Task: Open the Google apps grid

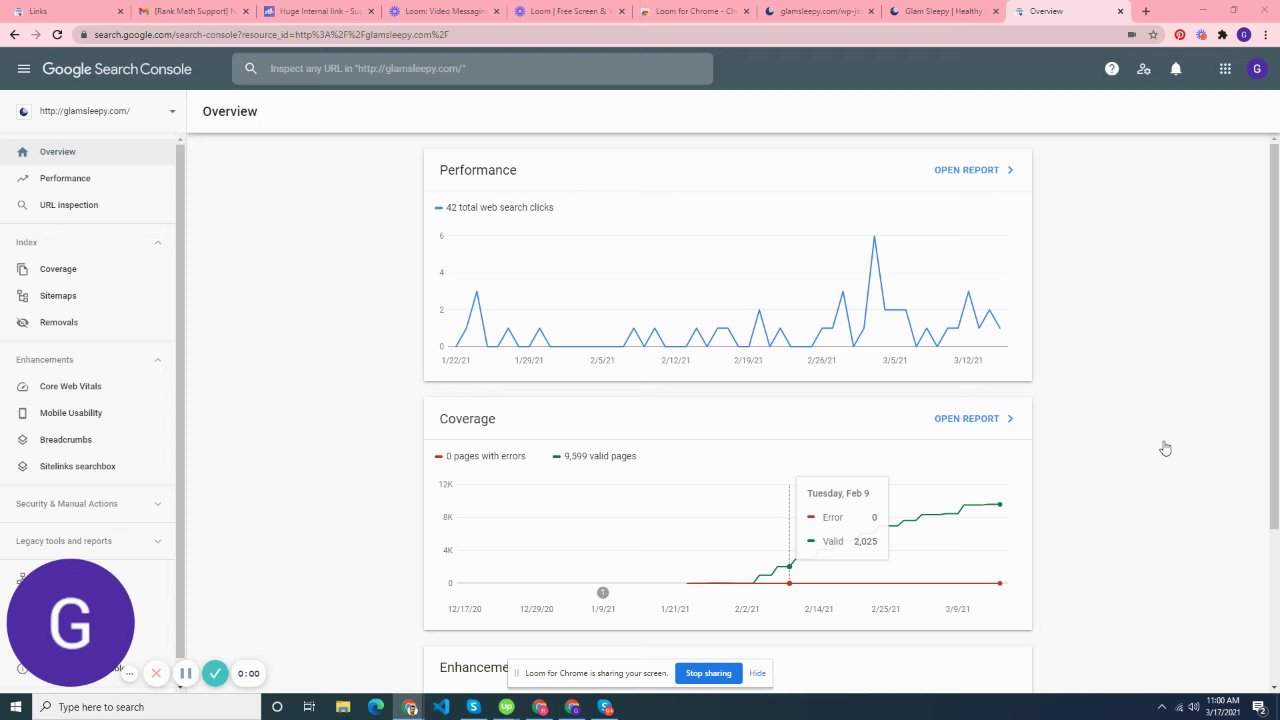Action: (1225, 69)
